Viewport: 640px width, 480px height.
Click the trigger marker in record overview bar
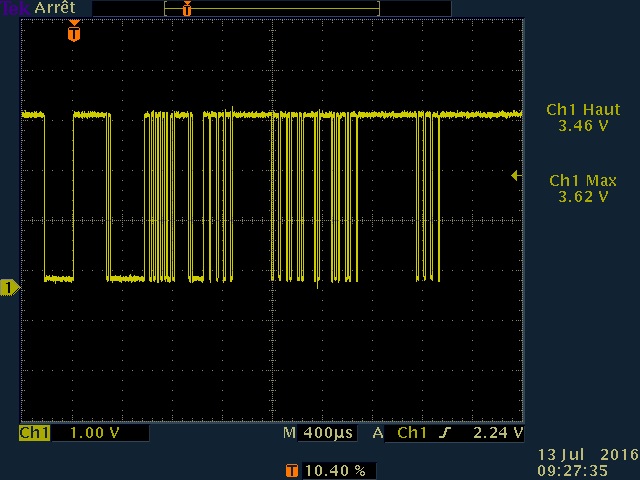[x=187, y=9]
